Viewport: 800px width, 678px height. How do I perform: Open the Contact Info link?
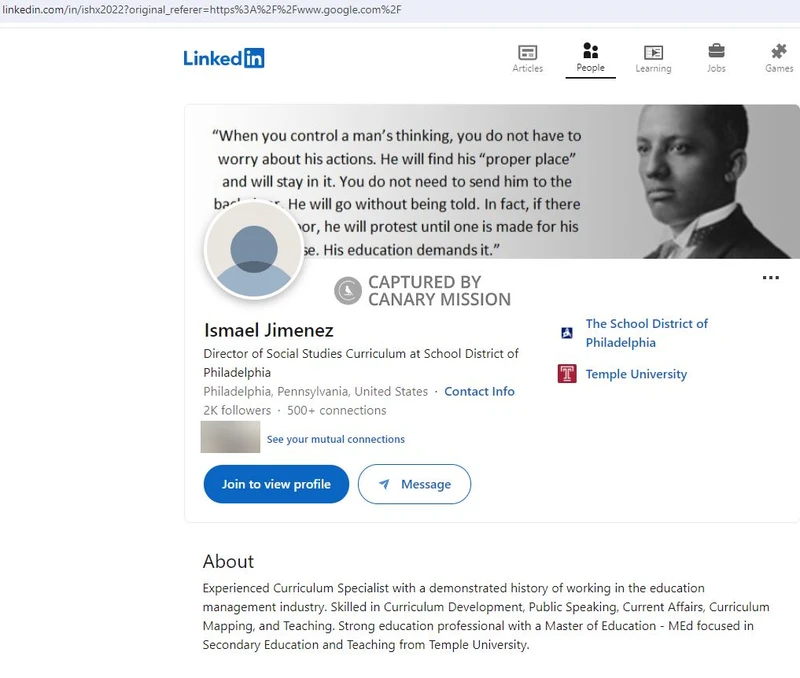[x=479, y=391]
